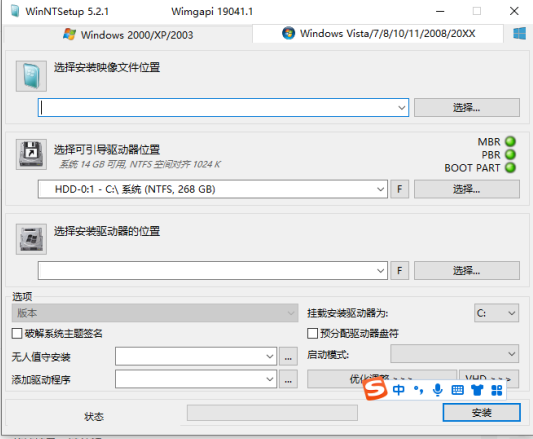
Task: Toggle Chinese mode in Sogou input bar
Action: click(x=399, y=390)
